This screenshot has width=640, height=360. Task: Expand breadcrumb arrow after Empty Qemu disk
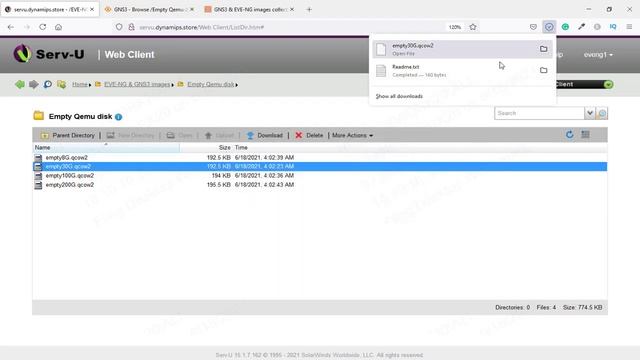pyautogui.click(x=237, y=85)
